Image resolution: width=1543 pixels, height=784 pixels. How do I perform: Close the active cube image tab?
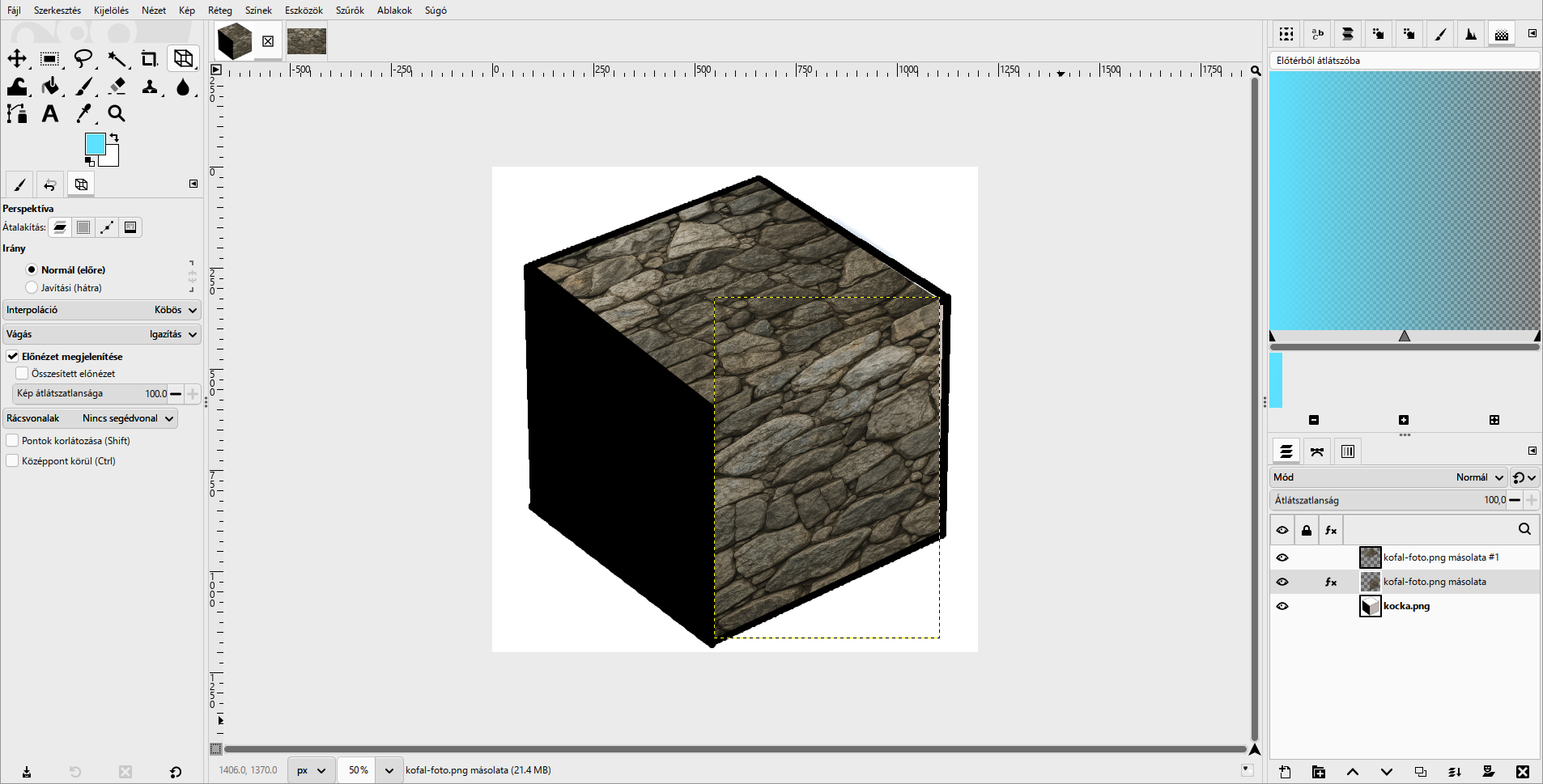point(268,41)
